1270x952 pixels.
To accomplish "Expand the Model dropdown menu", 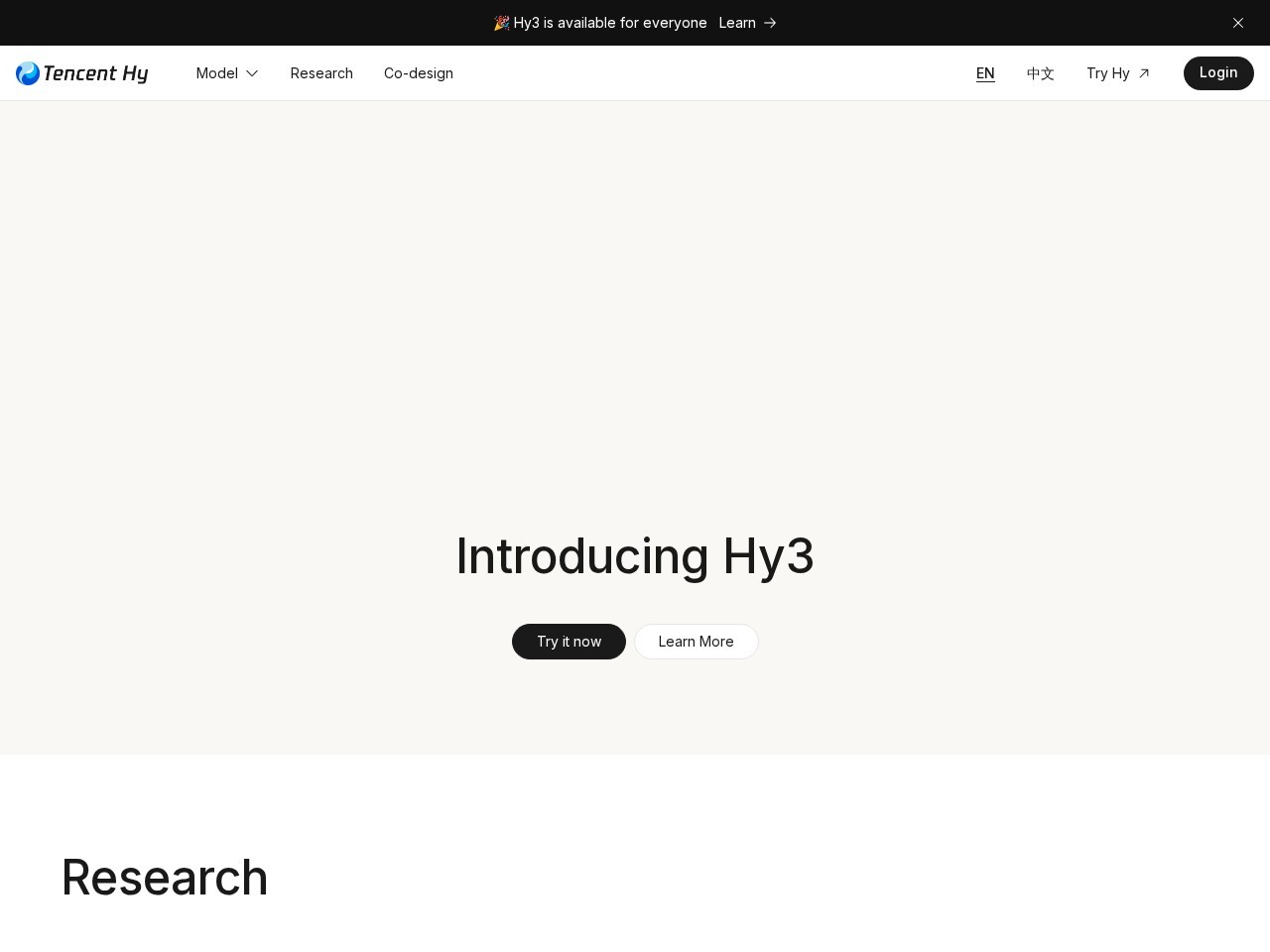I will coord(227,73).
